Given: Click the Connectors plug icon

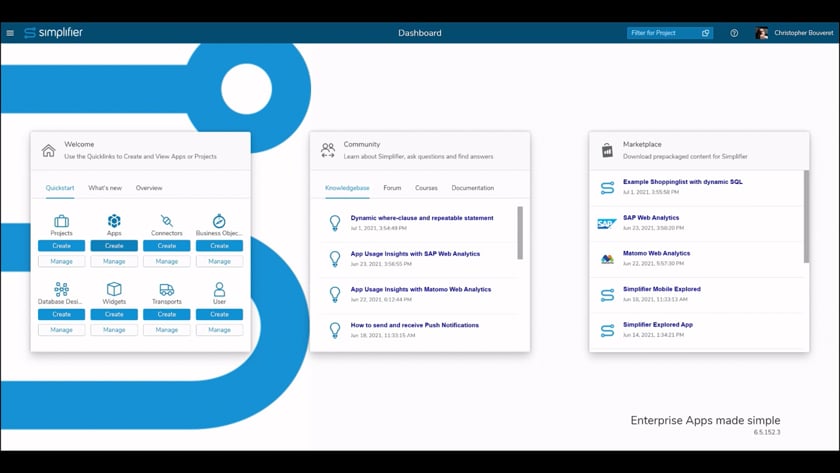Looking at the screenshot, I should (x=167, y=221).
